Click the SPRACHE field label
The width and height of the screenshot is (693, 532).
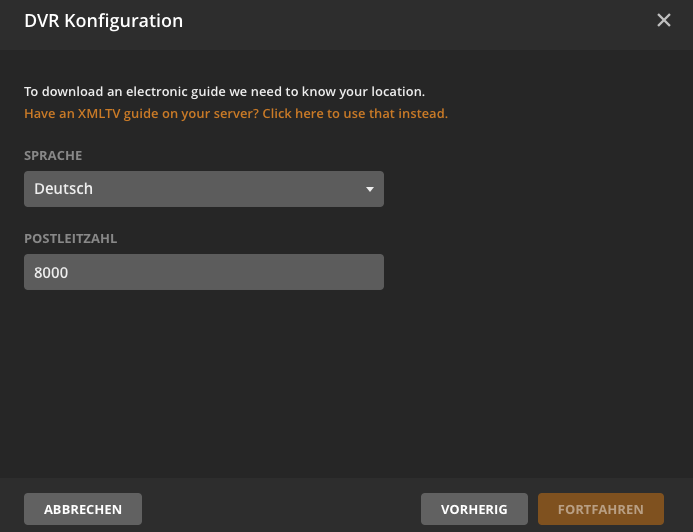pos(53,156)
